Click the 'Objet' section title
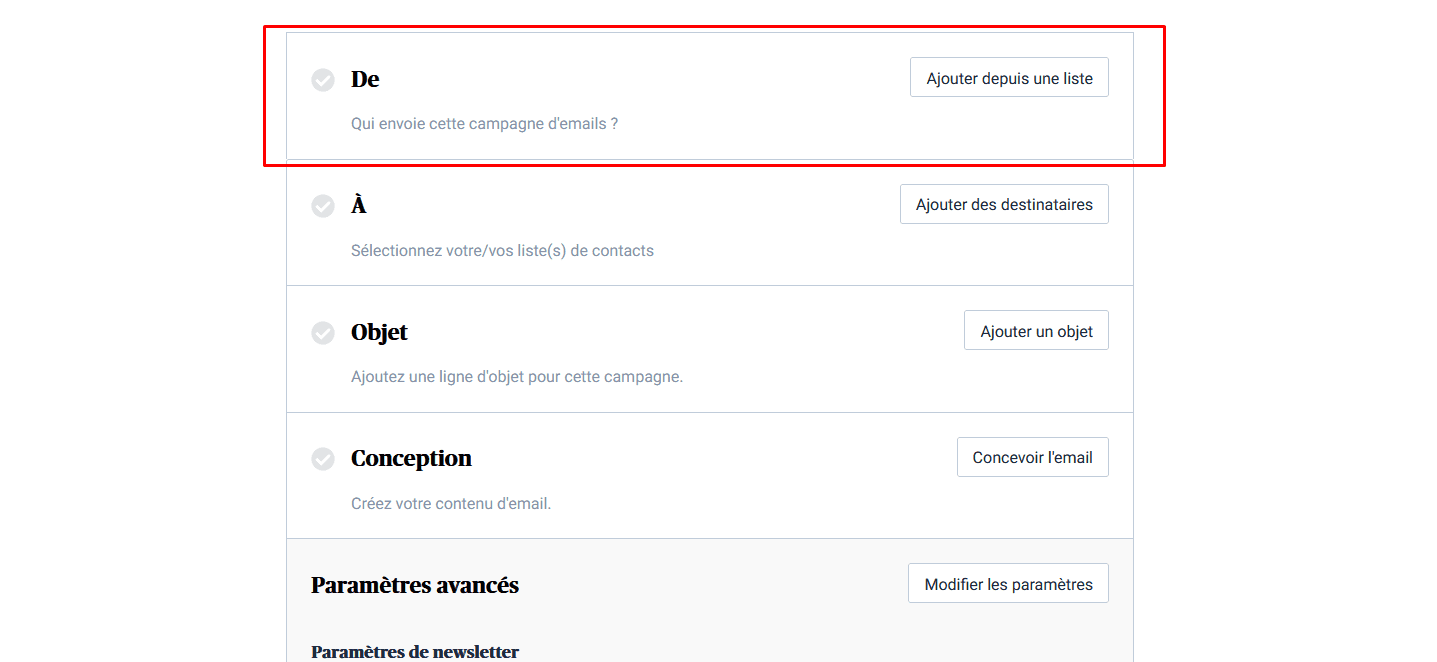Screen dimensions: 1437x662 click(379, 333)
